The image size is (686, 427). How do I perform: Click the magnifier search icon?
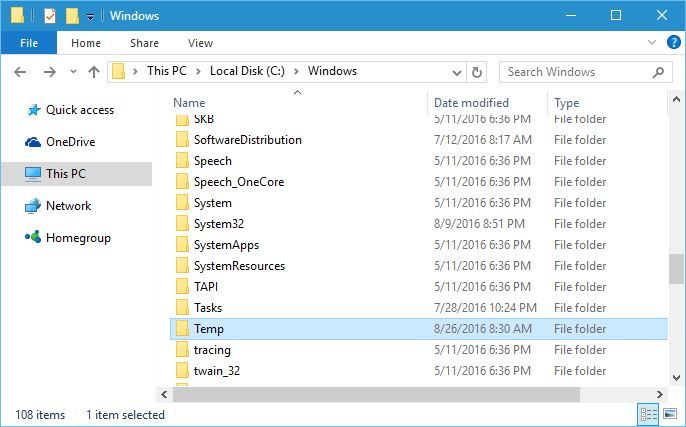pos(658,72)
